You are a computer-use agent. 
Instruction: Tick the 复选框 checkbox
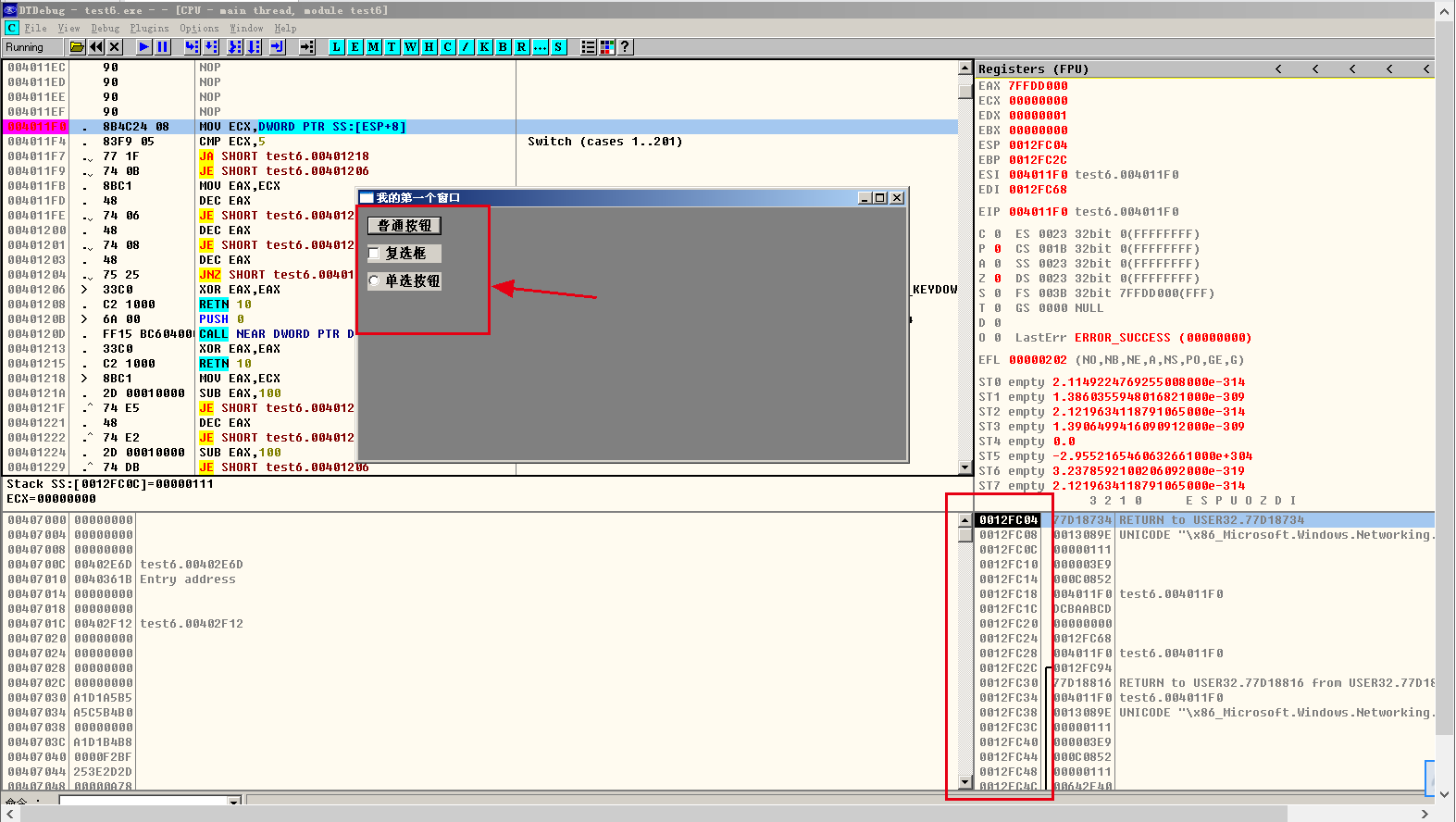click(374, 254)
